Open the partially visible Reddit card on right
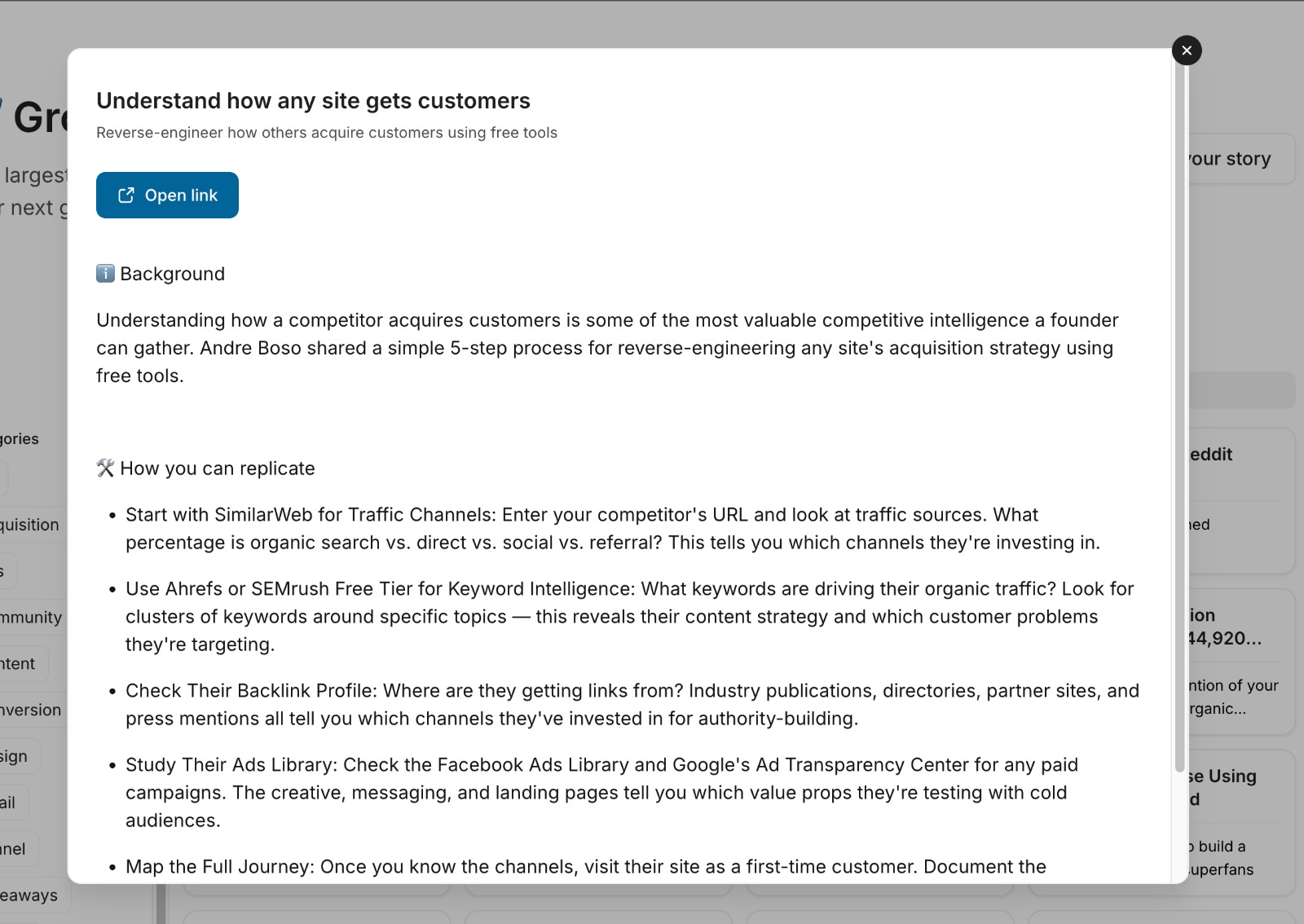 pos(1241,501)
